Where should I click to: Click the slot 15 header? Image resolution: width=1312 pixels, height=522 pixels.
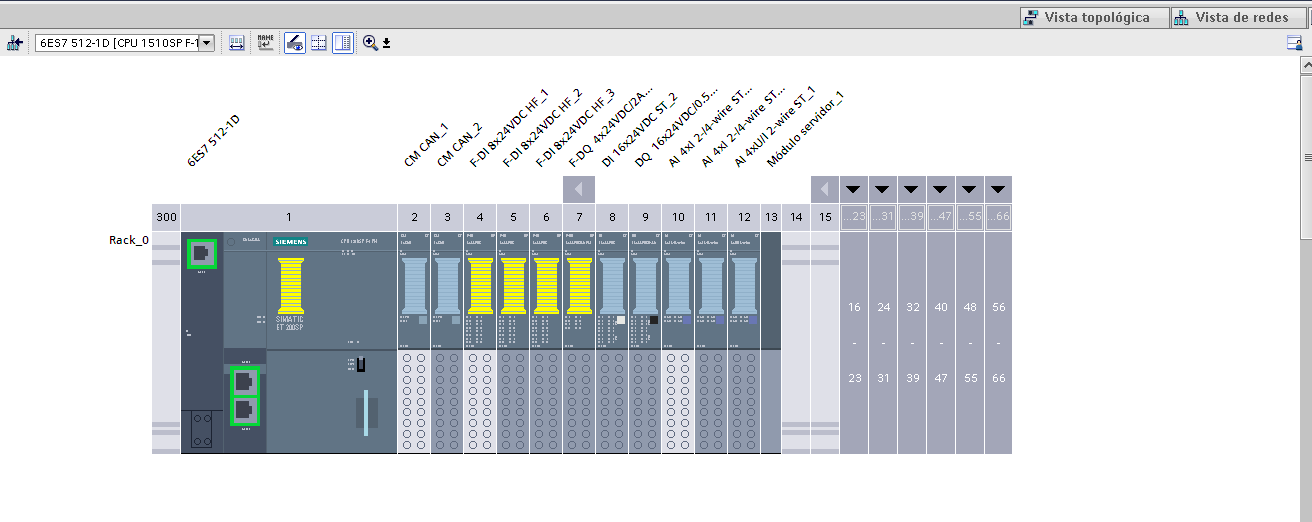825,217
